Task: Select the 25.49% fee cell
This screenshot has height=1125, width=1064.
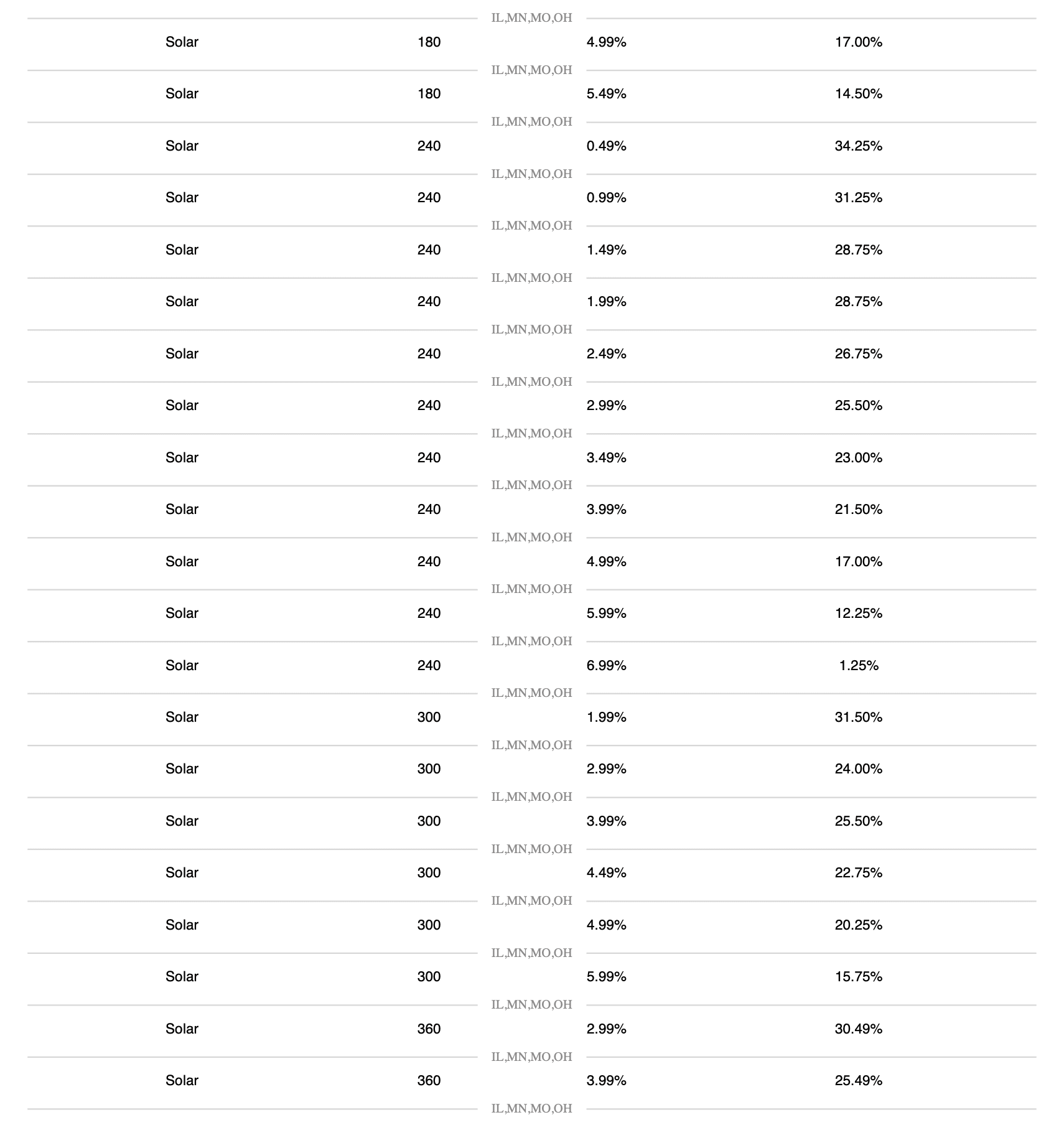Action: [x=858, y=1080]
